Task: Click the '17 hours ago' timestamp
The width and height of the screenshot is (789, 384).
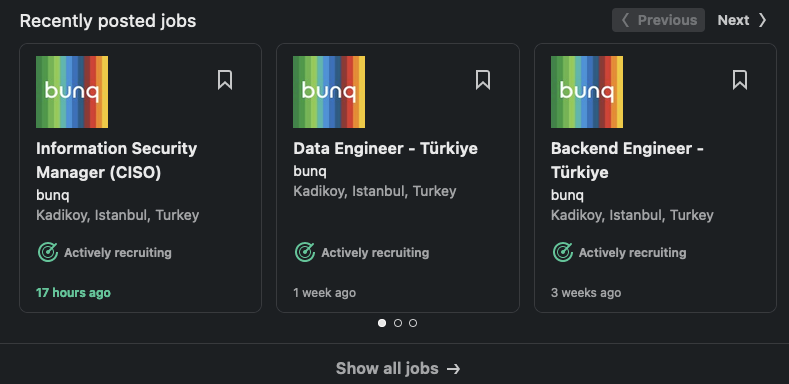Action: tap(73, 292)
